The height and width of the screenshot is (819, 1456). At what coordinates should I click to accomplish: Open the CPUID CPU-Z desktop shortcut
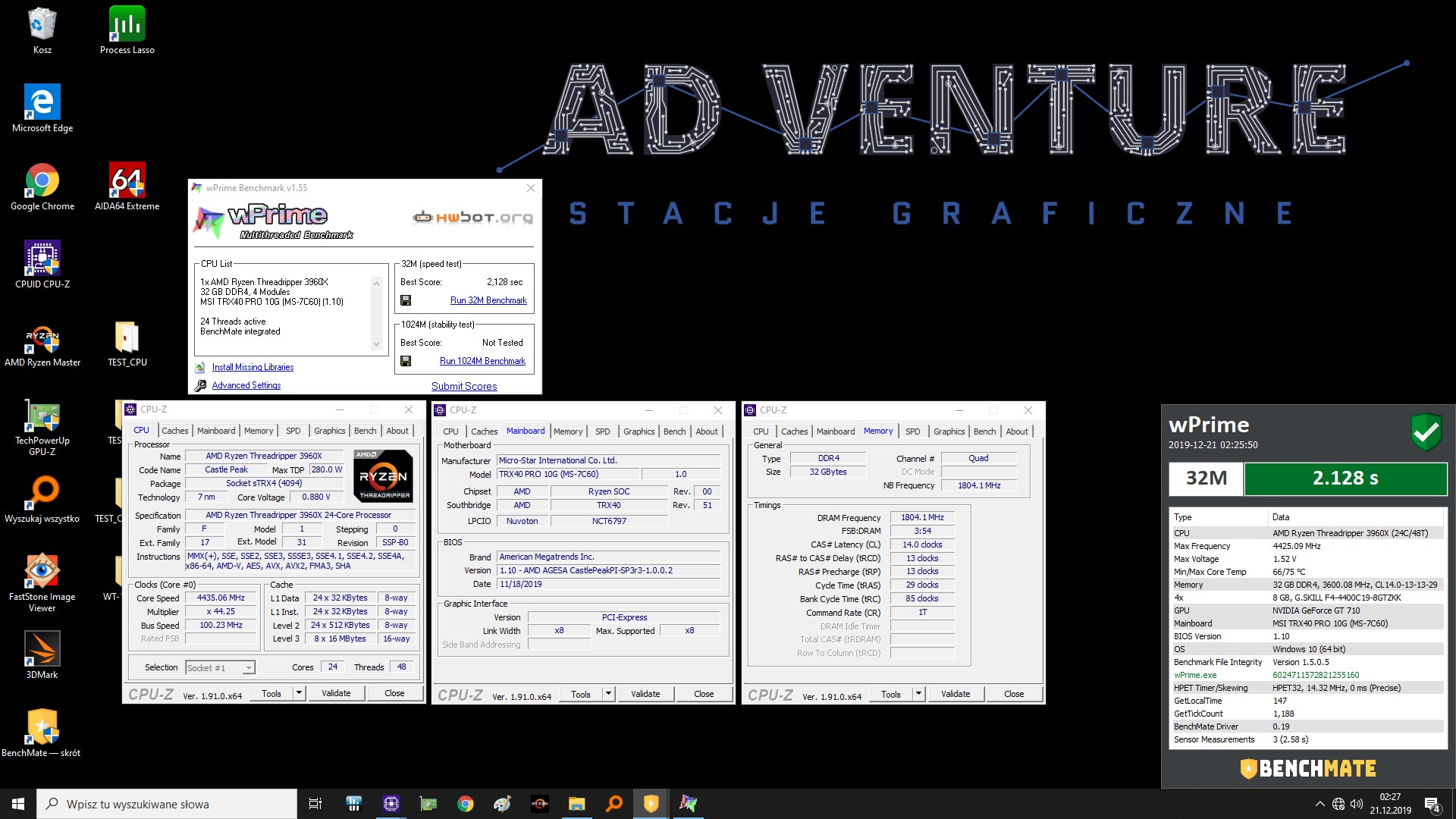click(x=42, y=265)
